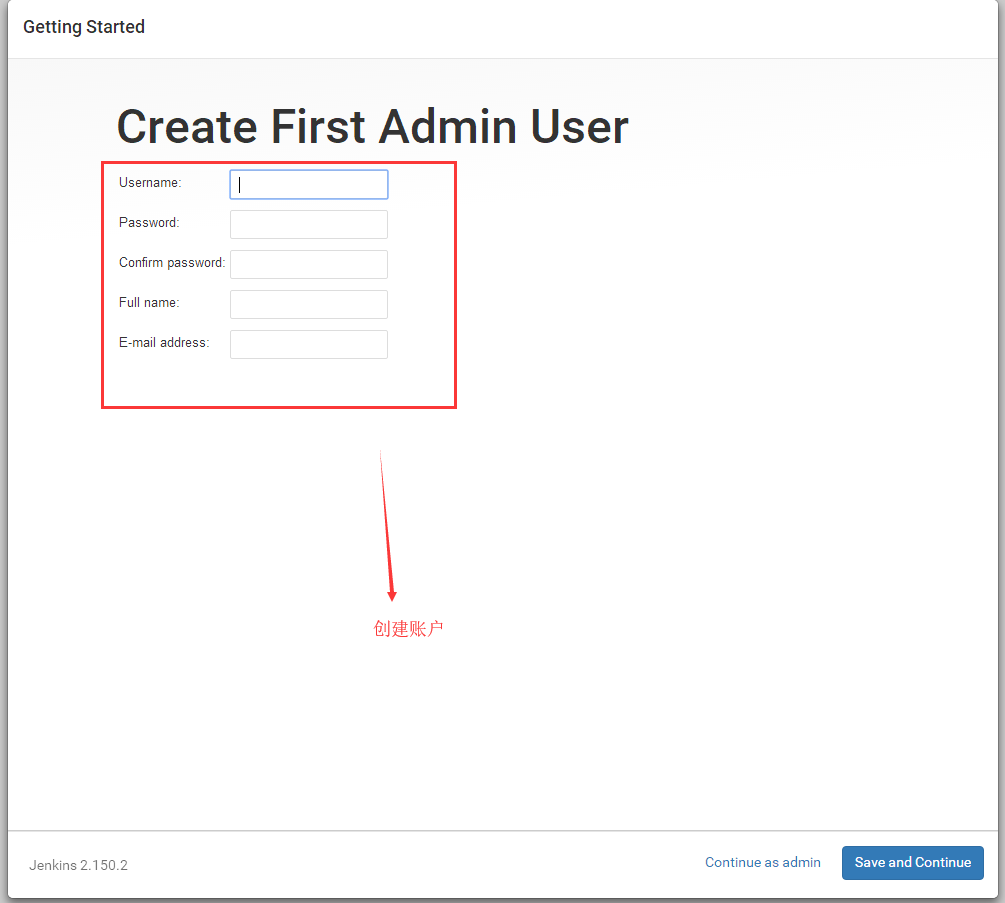Click the Username: label
Screen dimensions: 1005x903
[150, 183]
